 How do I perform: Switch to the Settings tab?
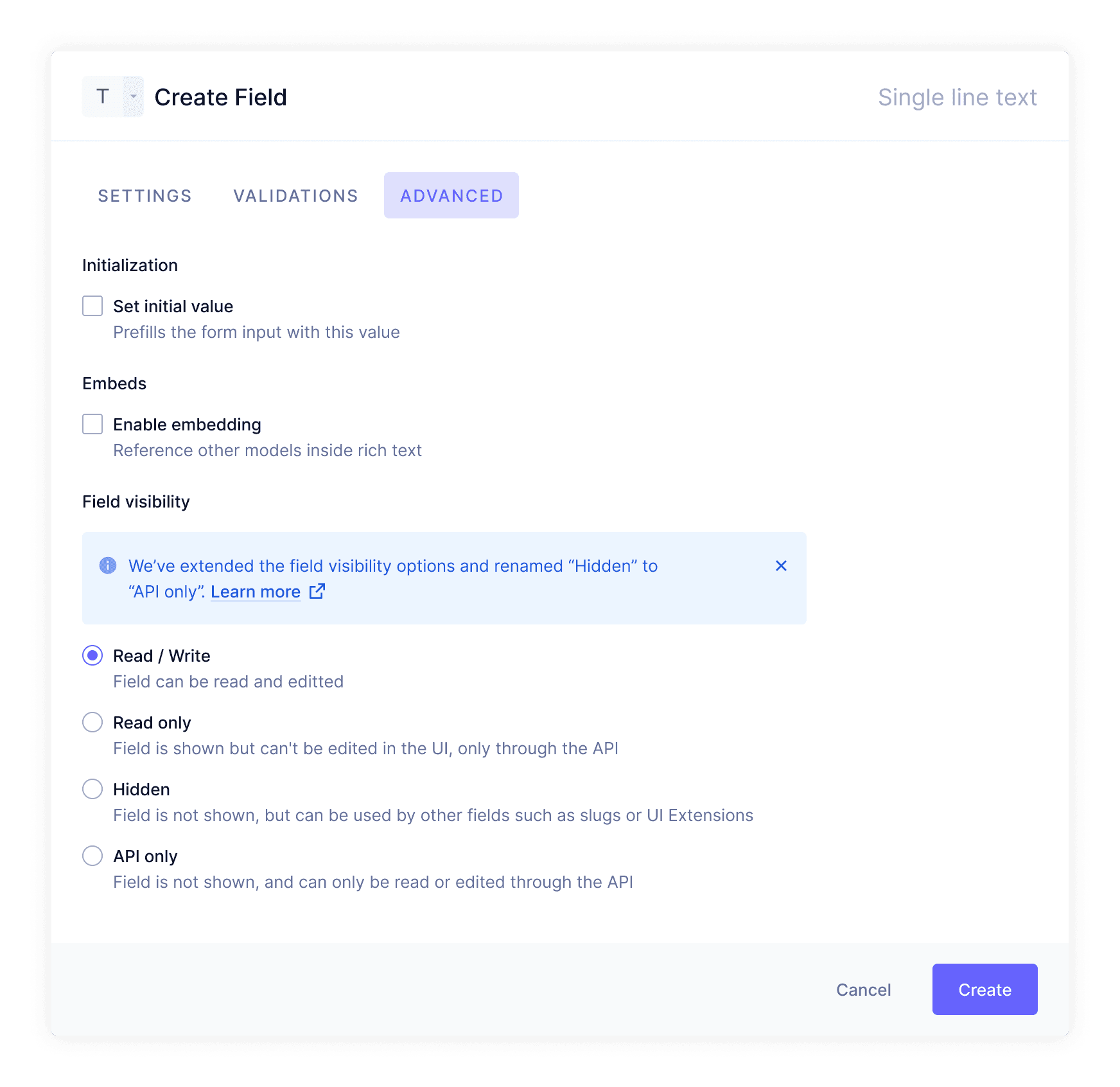point(144,195)
